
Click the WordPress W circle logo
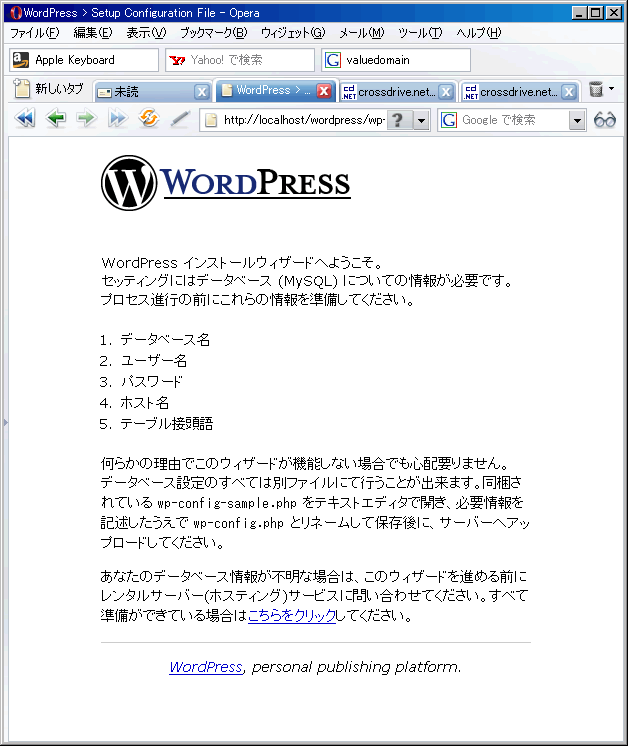[129, 183]
